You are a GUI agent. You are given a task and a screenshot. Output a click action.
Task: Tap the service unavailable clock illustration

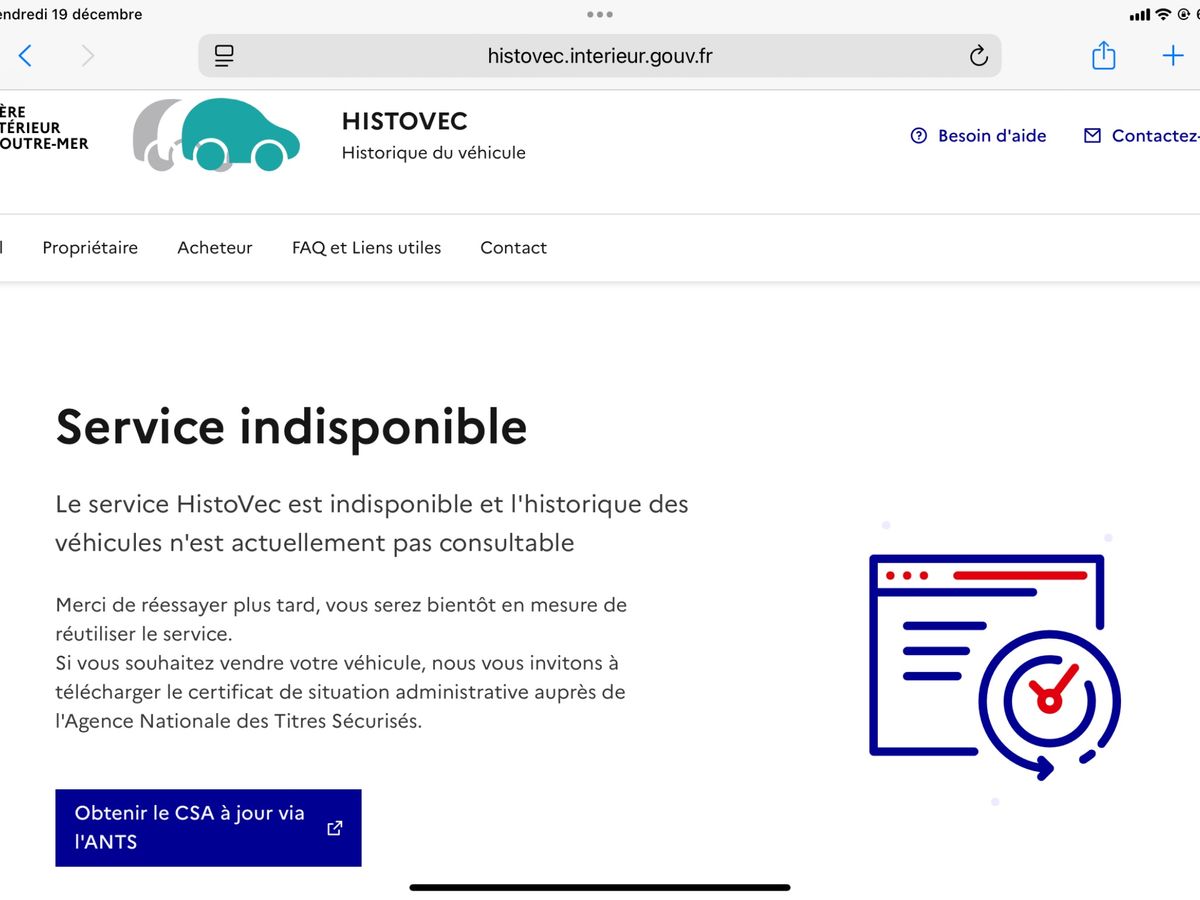995,667
